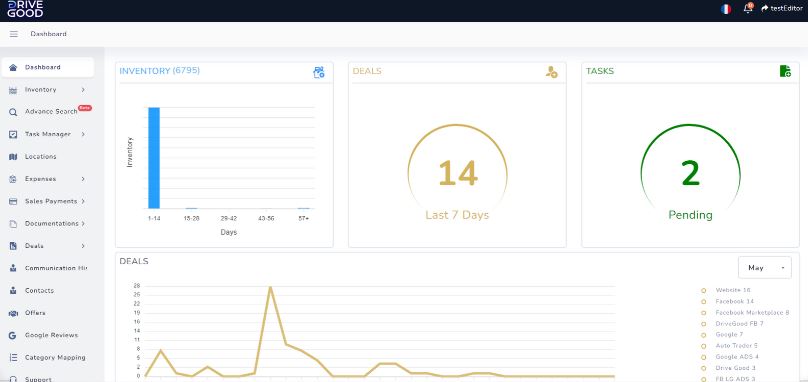Toggle Drive Good 3 legend series
This screenshot has height=382, width=808.
tap(729, 368)
